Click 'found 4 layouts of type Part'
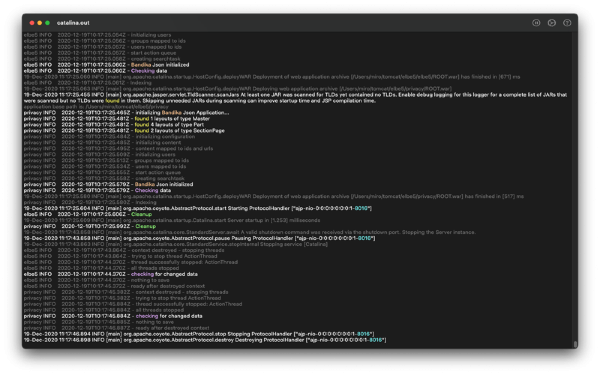 click(114, 125)
